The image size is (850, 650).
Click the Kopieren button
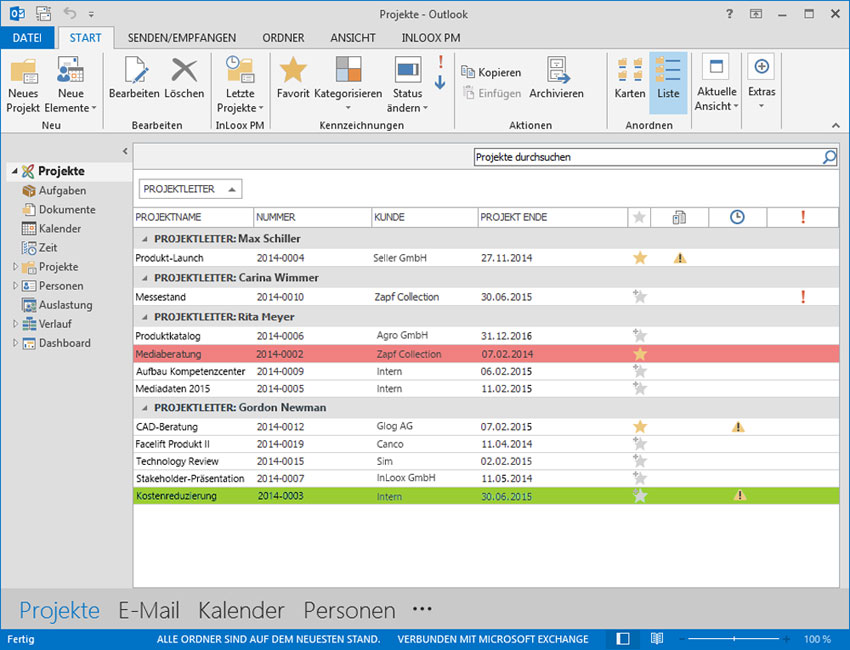tap(491, 72)
